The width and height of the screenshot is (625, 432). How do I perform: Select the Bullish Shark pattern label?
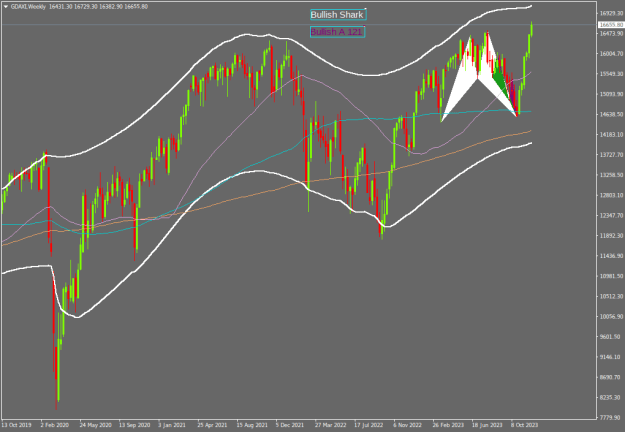pos(338,15)
